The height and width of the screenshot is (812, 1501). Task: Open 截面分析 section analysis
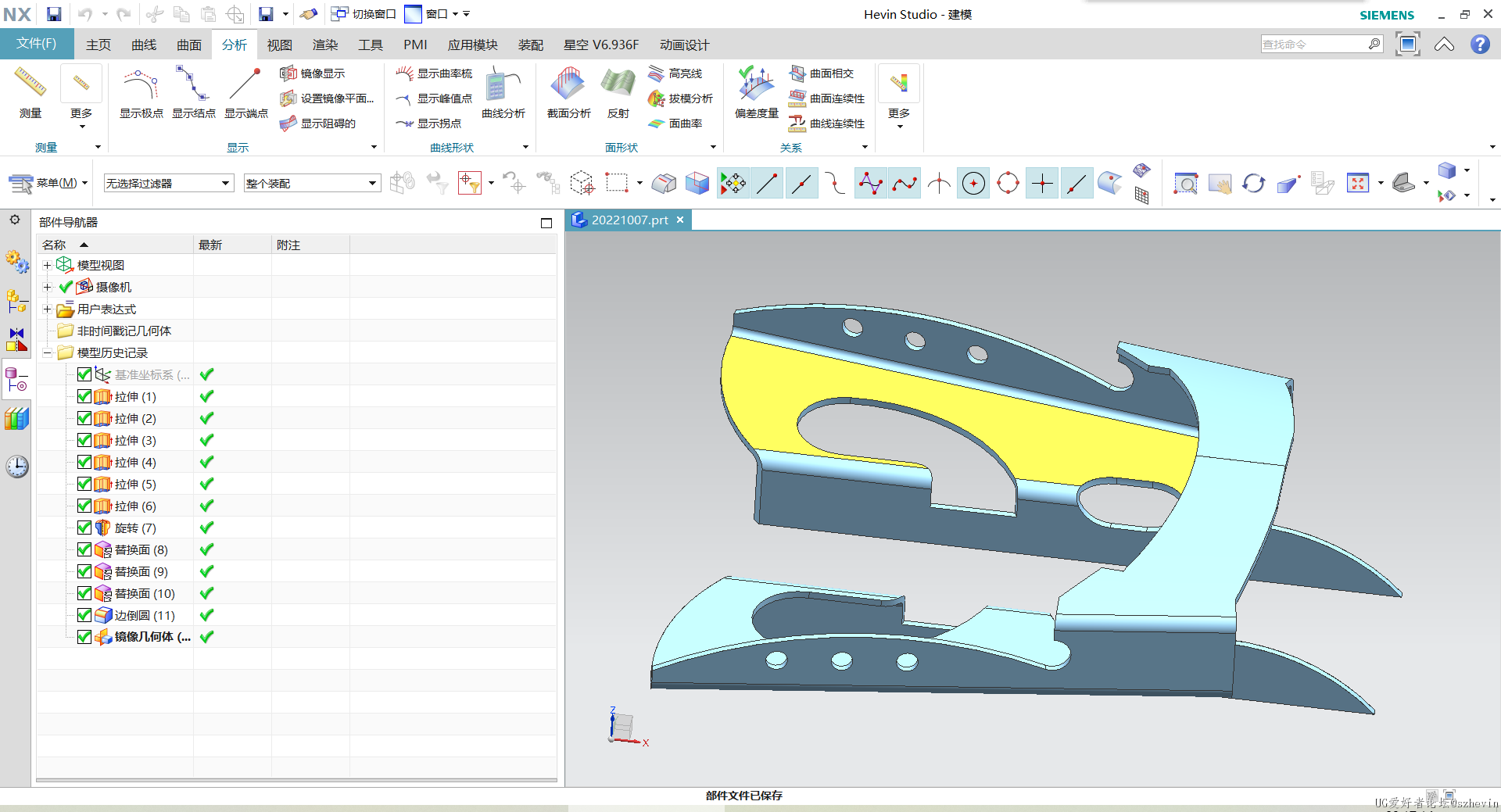coord(569,92)
